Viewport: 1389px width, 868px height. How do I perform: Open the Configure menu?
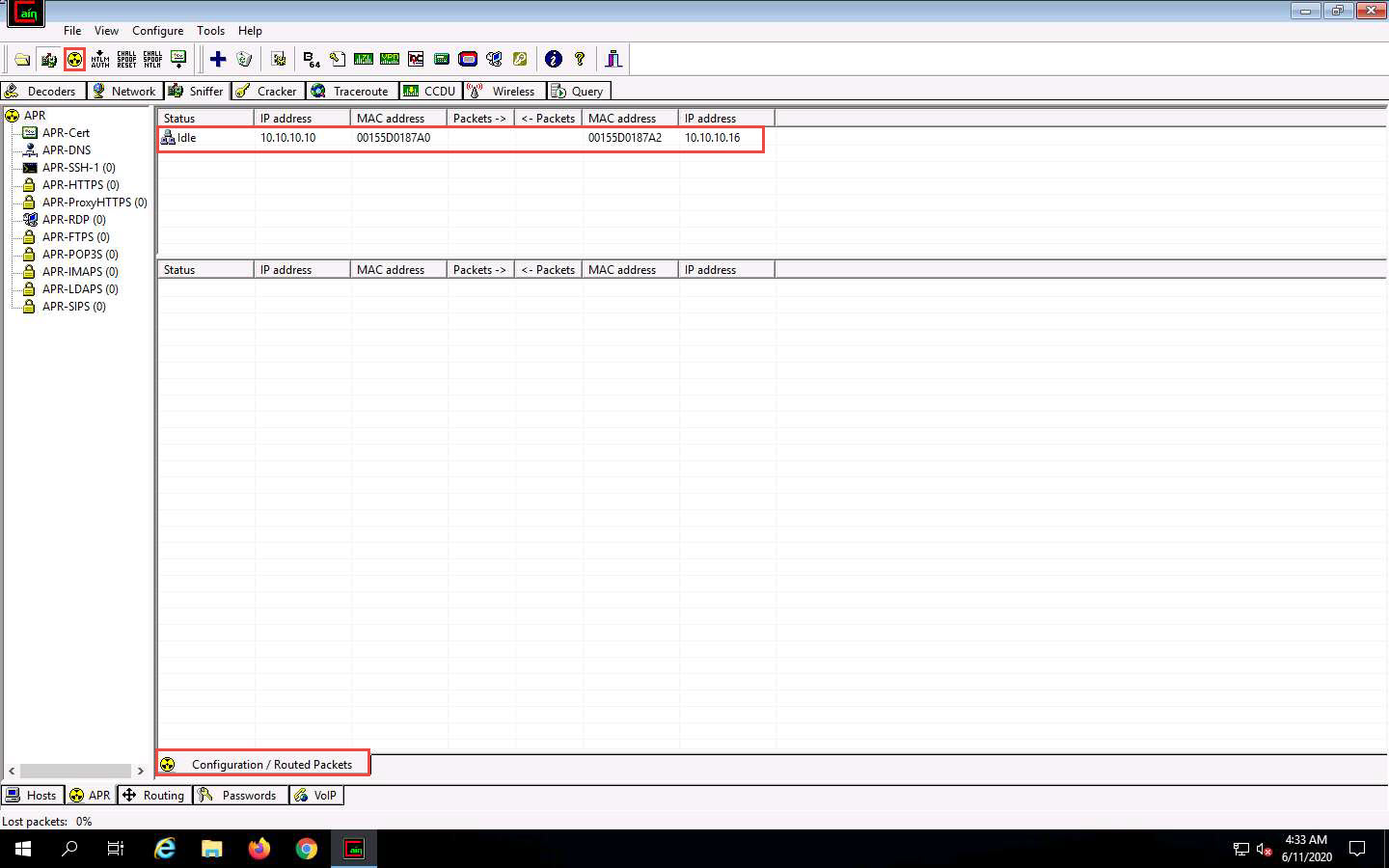pos(157,31)
